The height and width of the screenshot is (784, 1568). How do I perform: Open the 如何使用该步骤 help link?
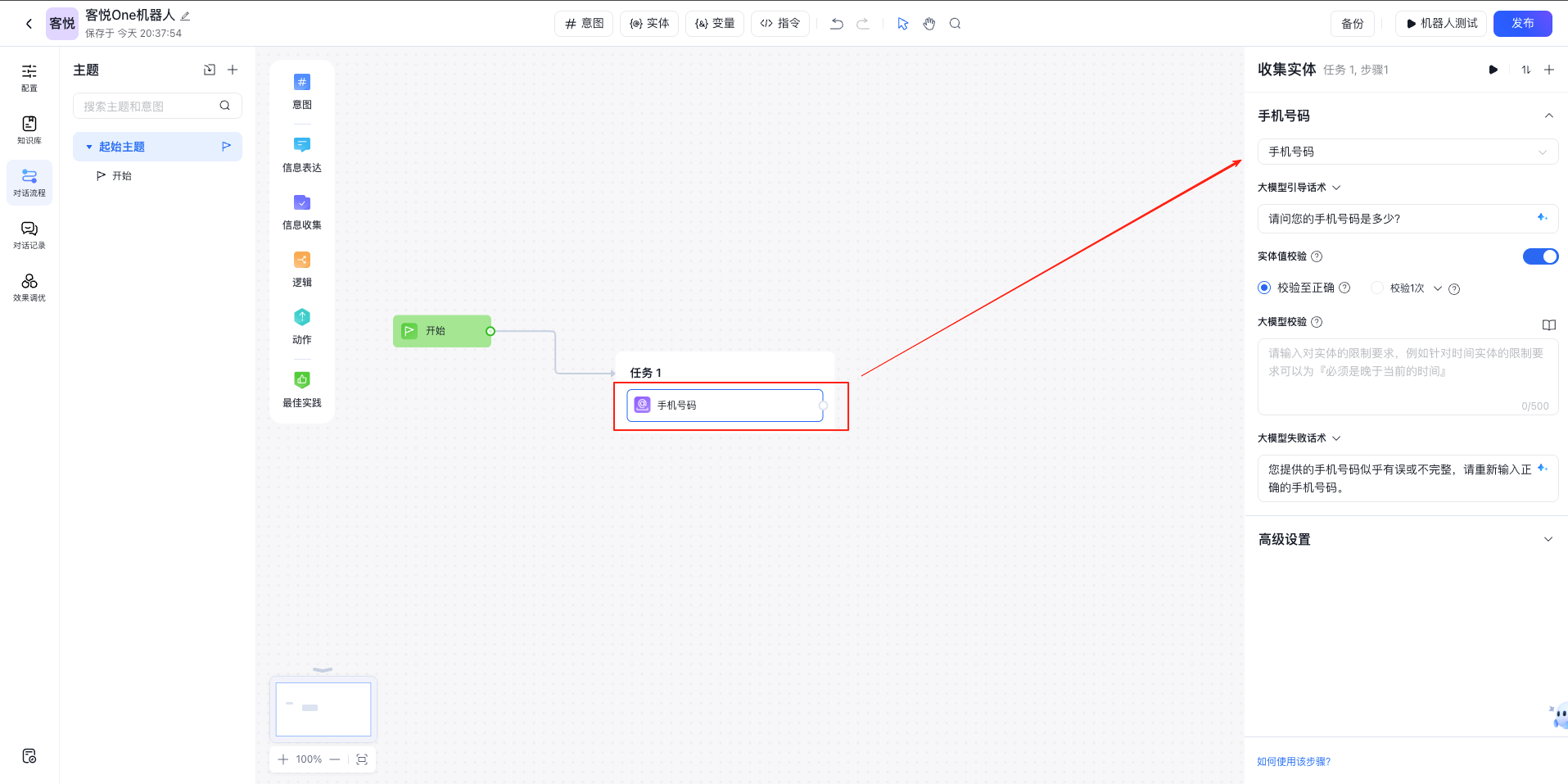click(1294, 761)
